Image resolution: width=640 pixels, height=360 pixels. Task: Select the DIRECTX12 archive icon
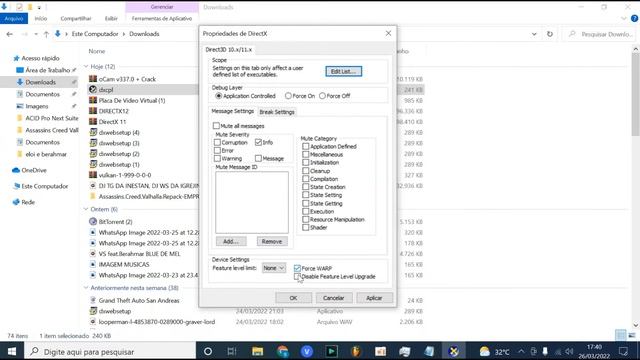pyautogui.click(x=93, y=111)
